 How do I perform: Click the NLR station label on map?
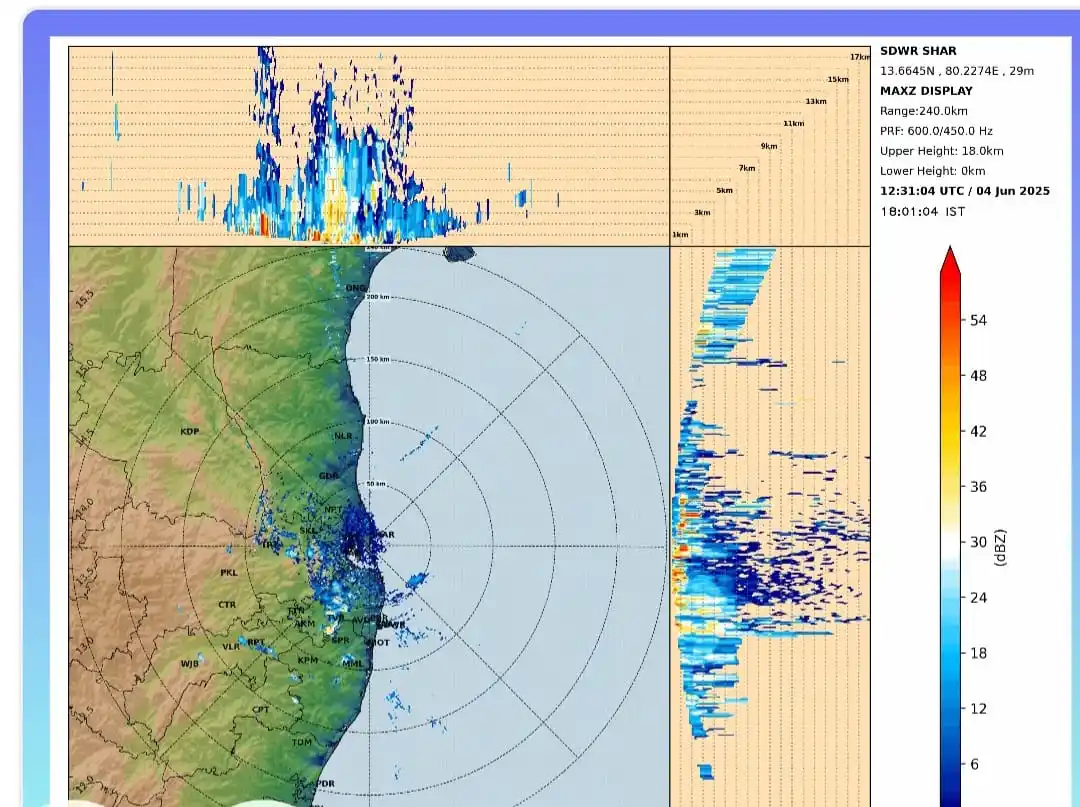(x=343, y=437)
